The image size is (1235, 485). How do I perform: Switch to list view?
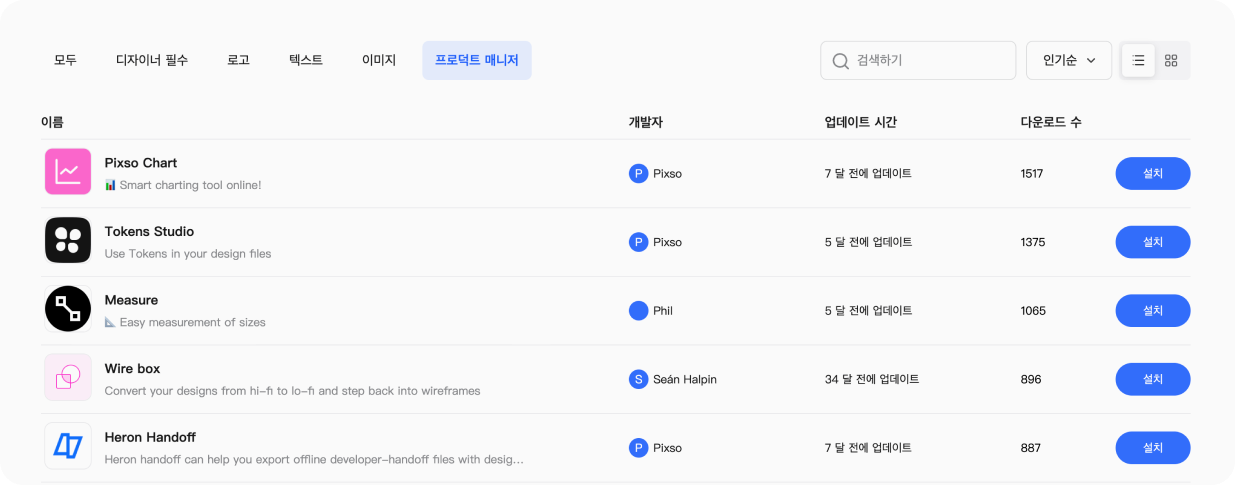click(1138, 60)
